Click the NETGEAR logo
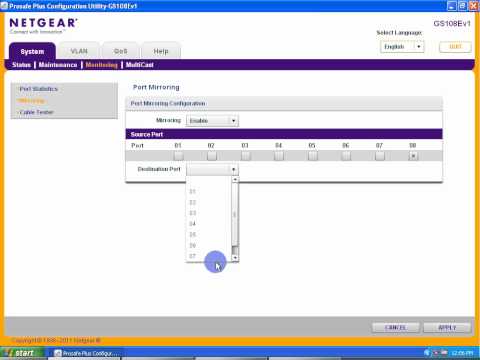 pyautogui.click(x=43, y=23)
